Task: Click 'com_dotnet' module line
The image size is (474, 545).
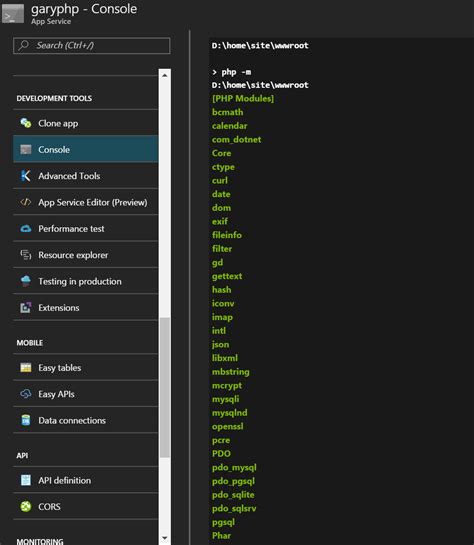Action: coord(236,139)
